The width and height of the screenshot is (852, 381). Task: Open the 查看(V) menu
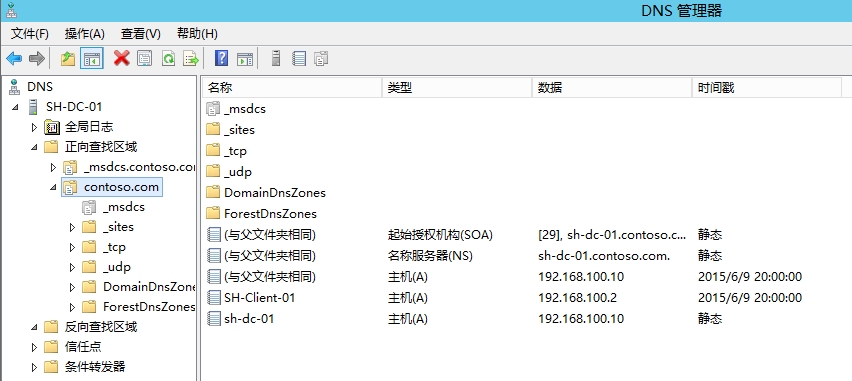coord(141,34)
